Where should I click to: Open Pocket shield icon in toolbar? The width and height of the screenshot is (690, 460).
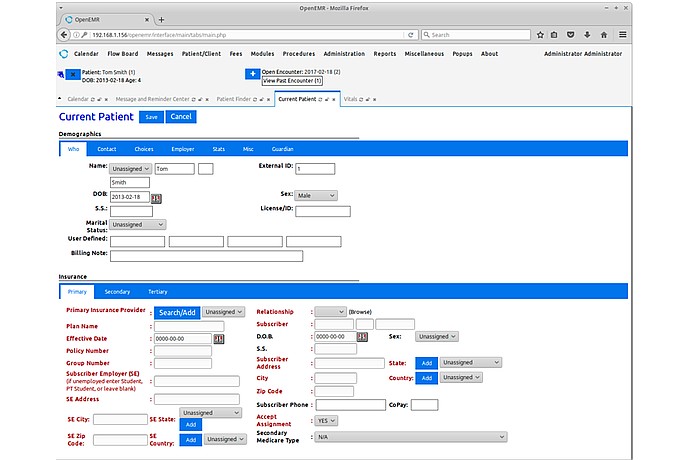coord(570,34)
